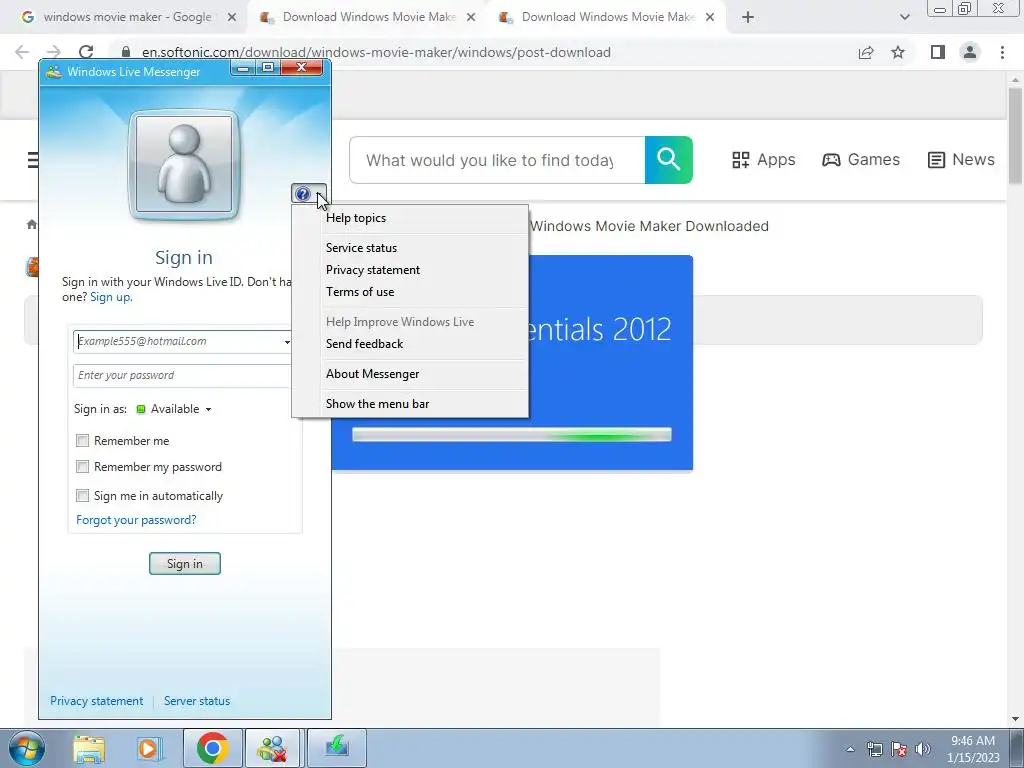Open Privacy statement link at Messenger bottom

tap(97, 701)
